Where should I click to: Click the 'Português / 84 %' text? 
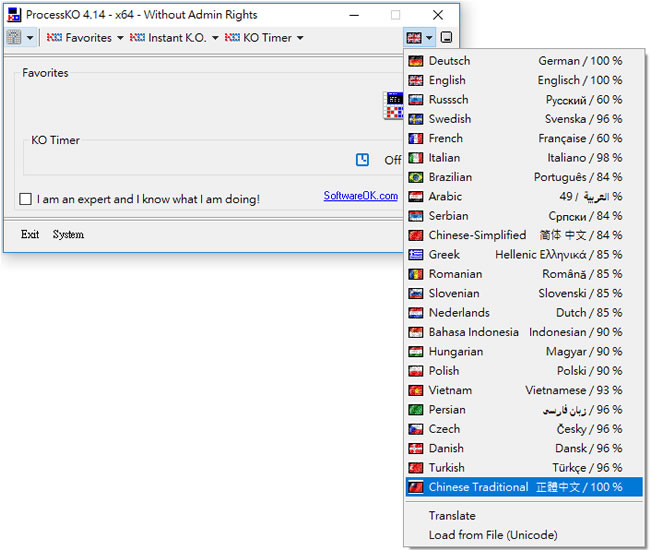[x=578, y=177]
